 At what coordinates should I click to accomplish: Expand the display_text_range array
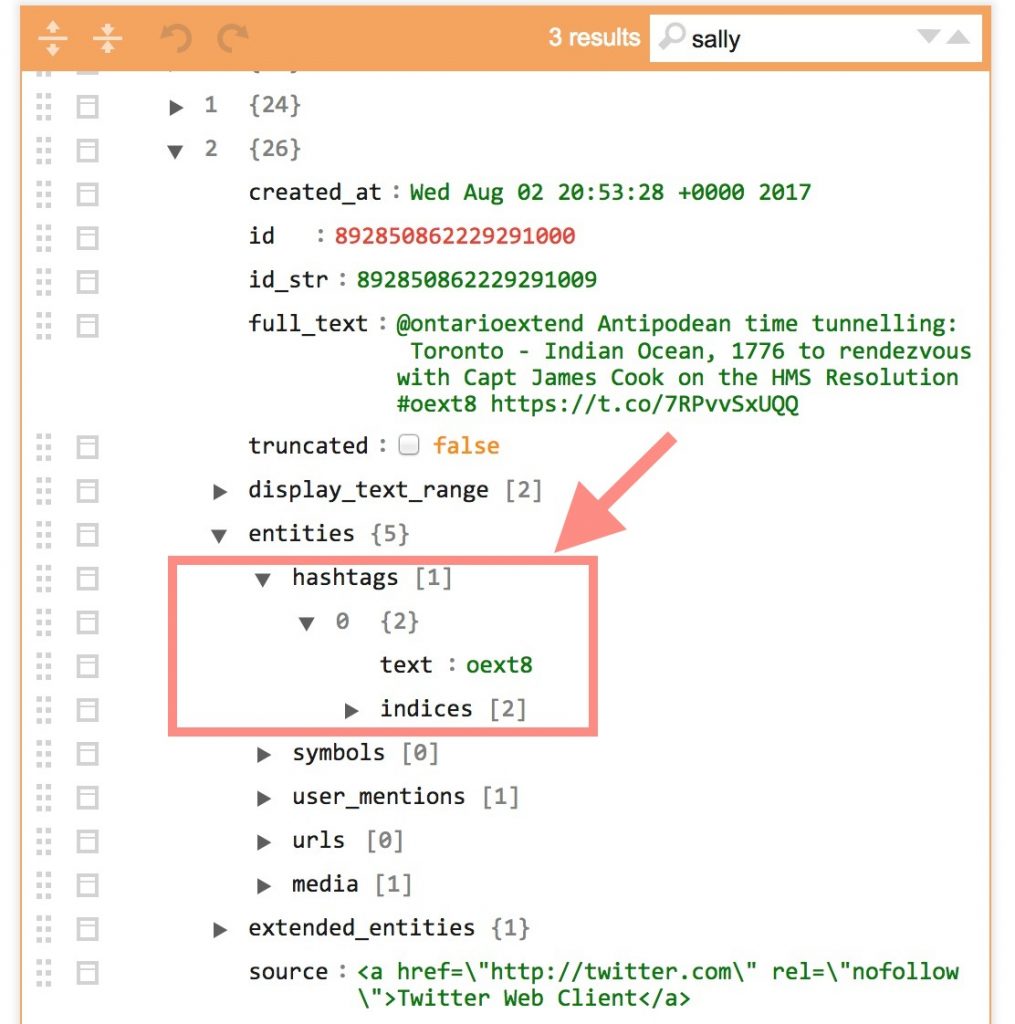pos(219,490)
